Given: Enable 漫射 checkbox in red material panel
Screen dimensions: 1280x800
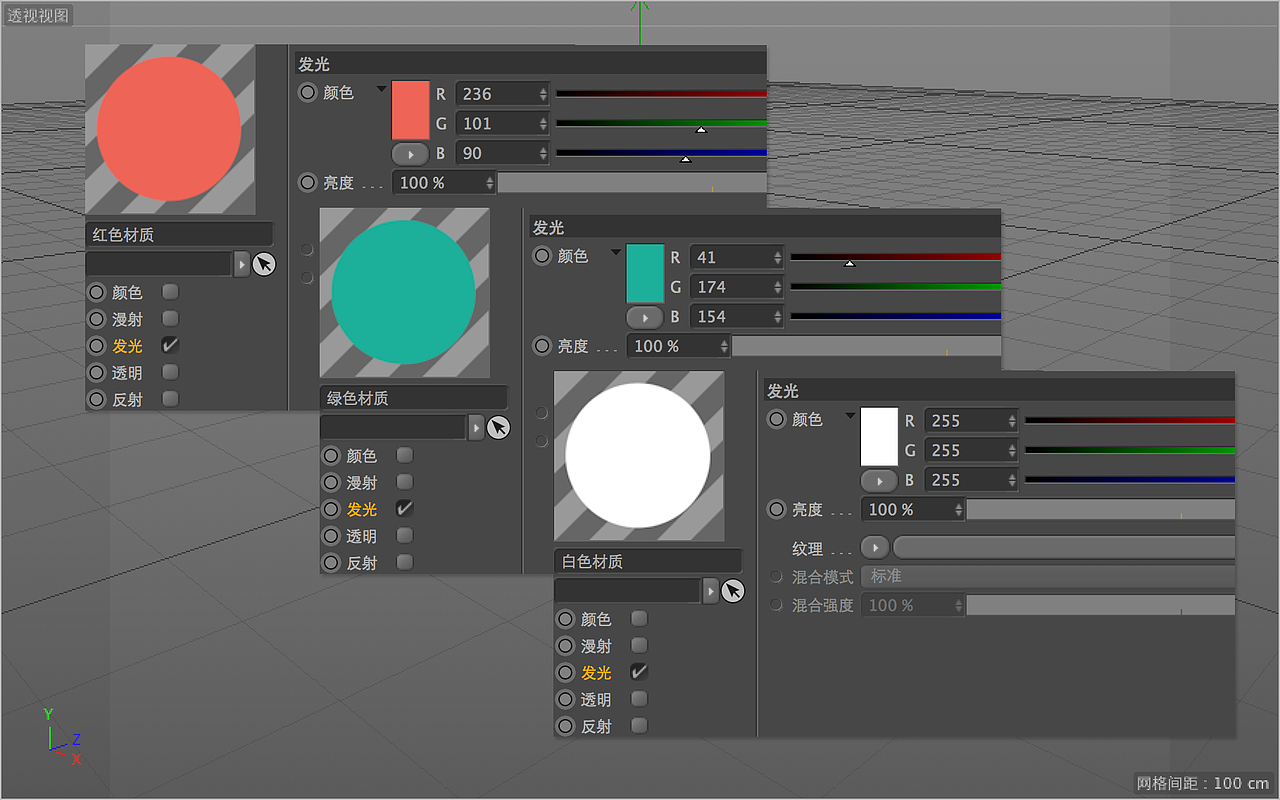Looking at the screenshot, I should point(170,318).
